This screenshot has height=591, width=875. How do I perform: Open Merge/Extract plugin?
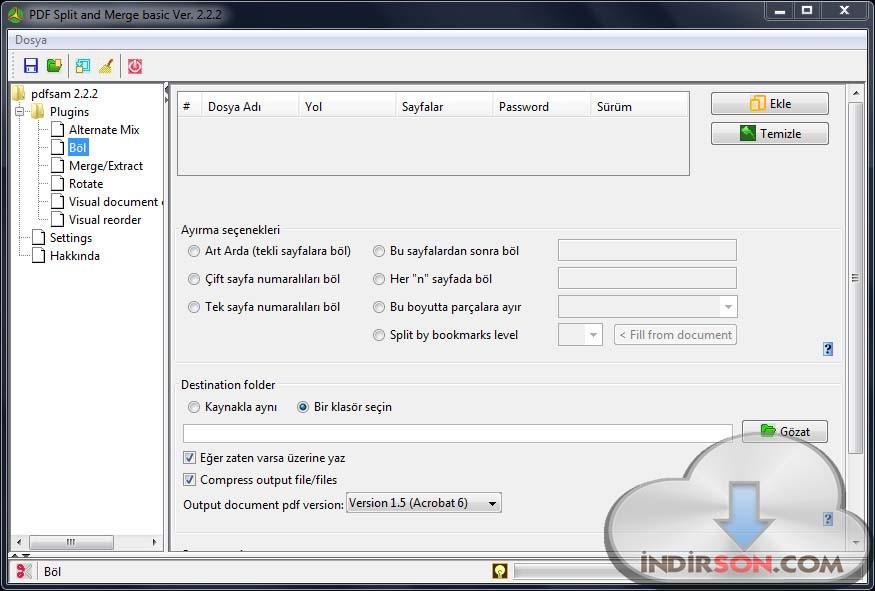tap(106, 166)
